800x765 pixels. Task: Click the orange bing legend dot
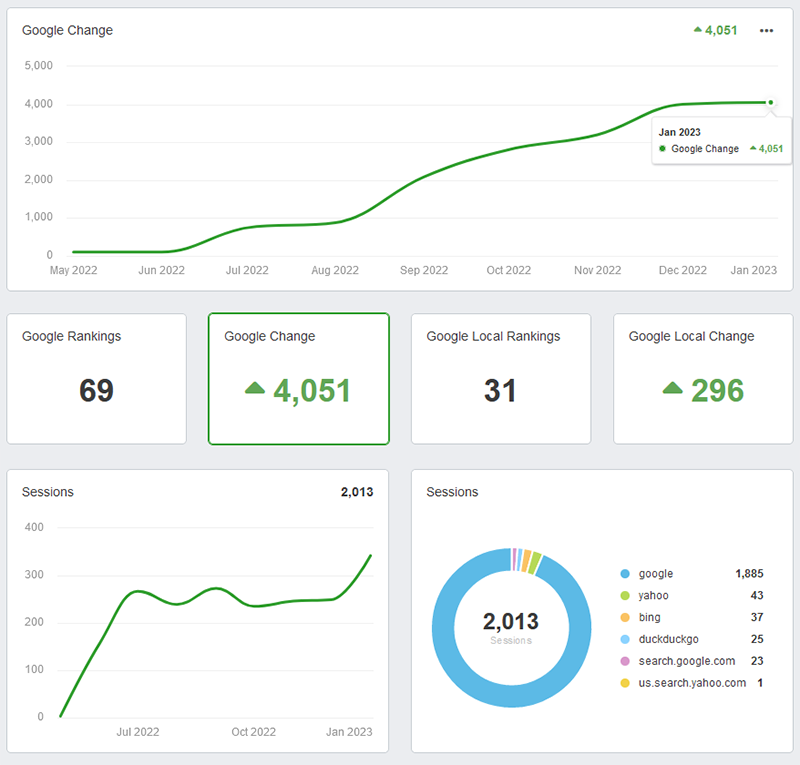(625, 618)
